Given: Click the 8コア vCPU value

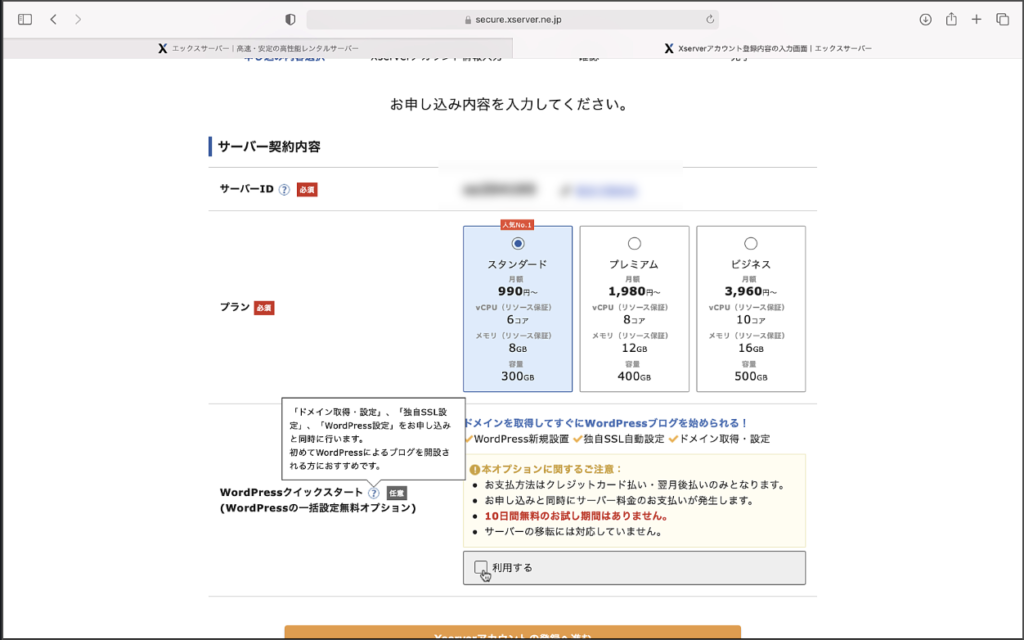Looking at the screenshot, I should tap(634, 320).
